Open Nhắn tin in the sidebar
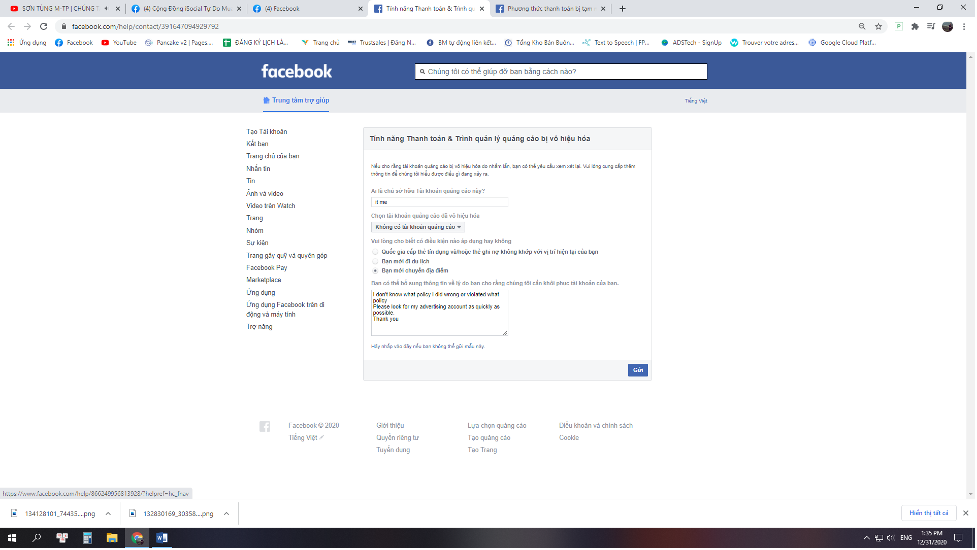 tap(258, 169)
